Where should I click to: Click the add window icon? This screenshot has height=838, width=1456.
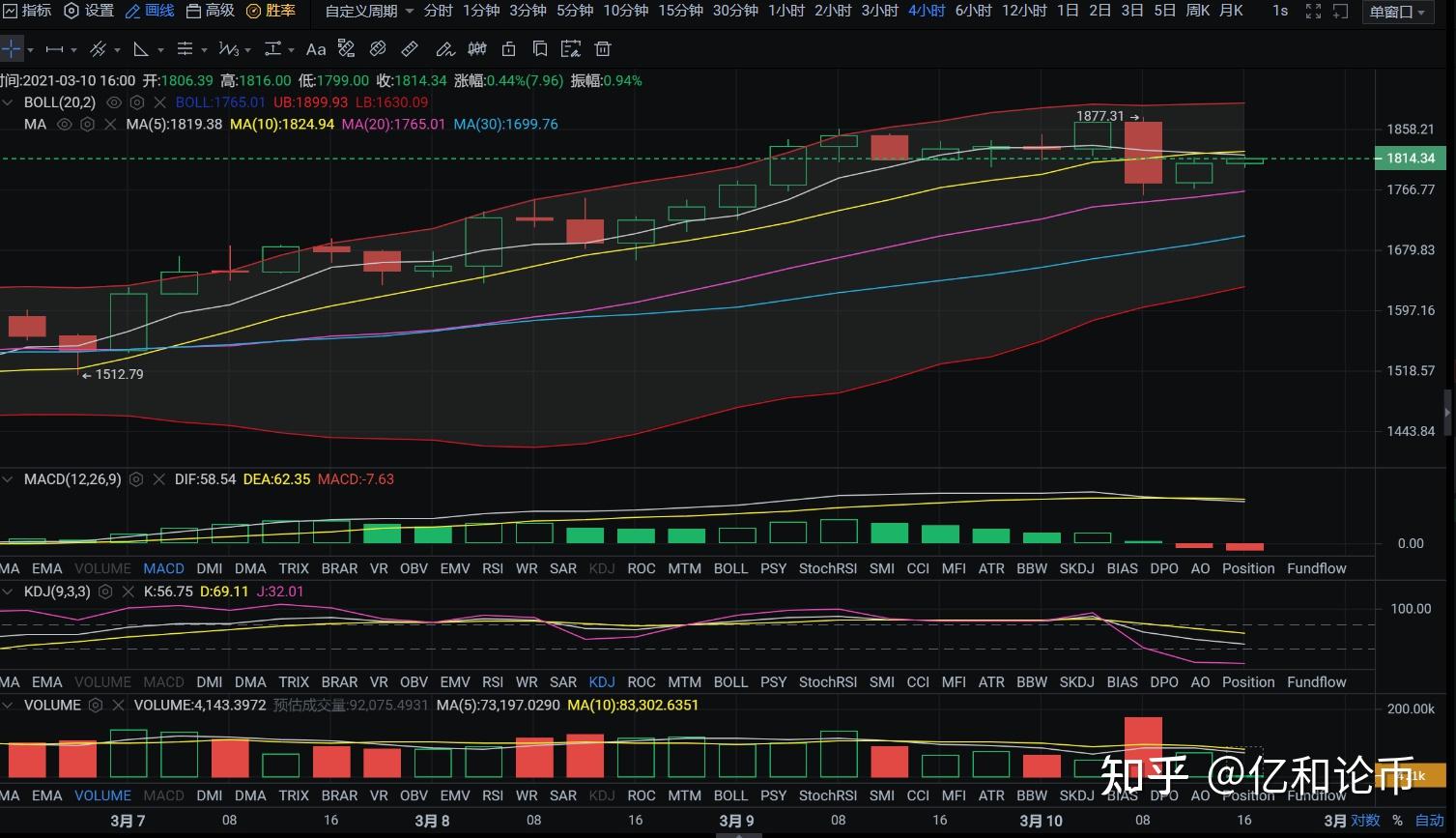tap(1340, 12)
